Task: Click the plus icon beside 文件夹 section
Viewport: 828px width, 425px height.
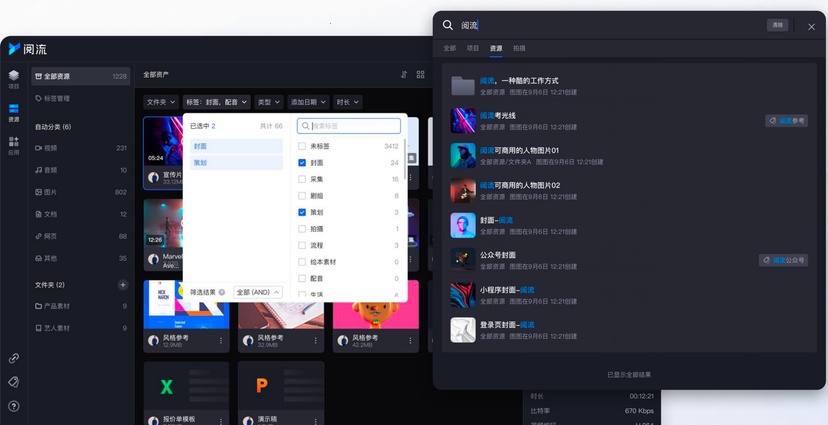Action: tap(123, 285)
